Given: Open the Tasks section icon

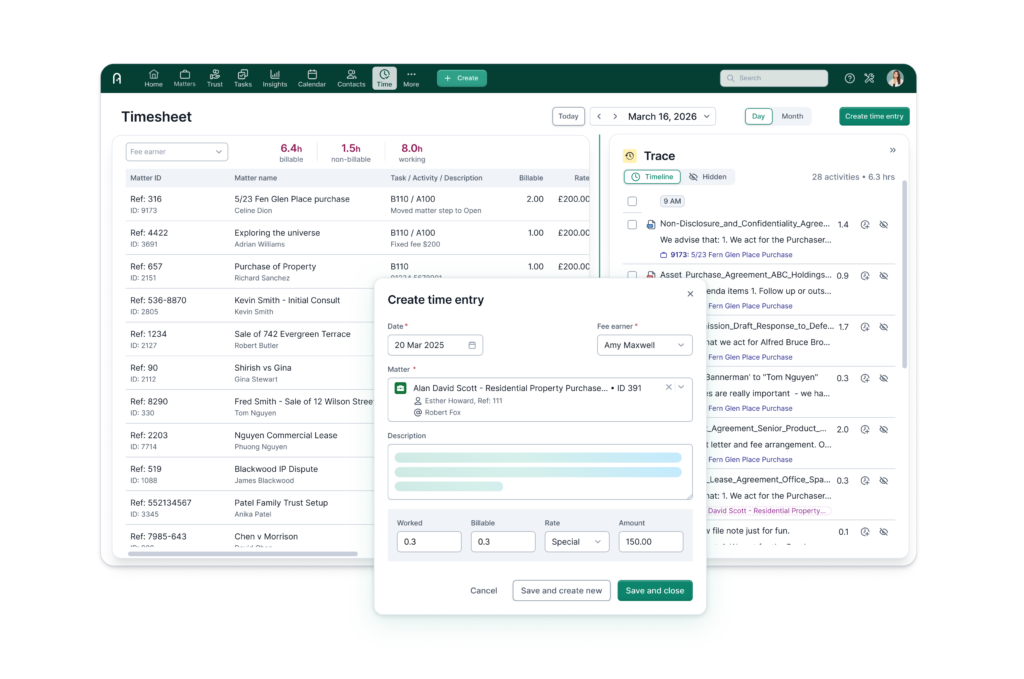Looking at the screenshot, I should (243, 78).
